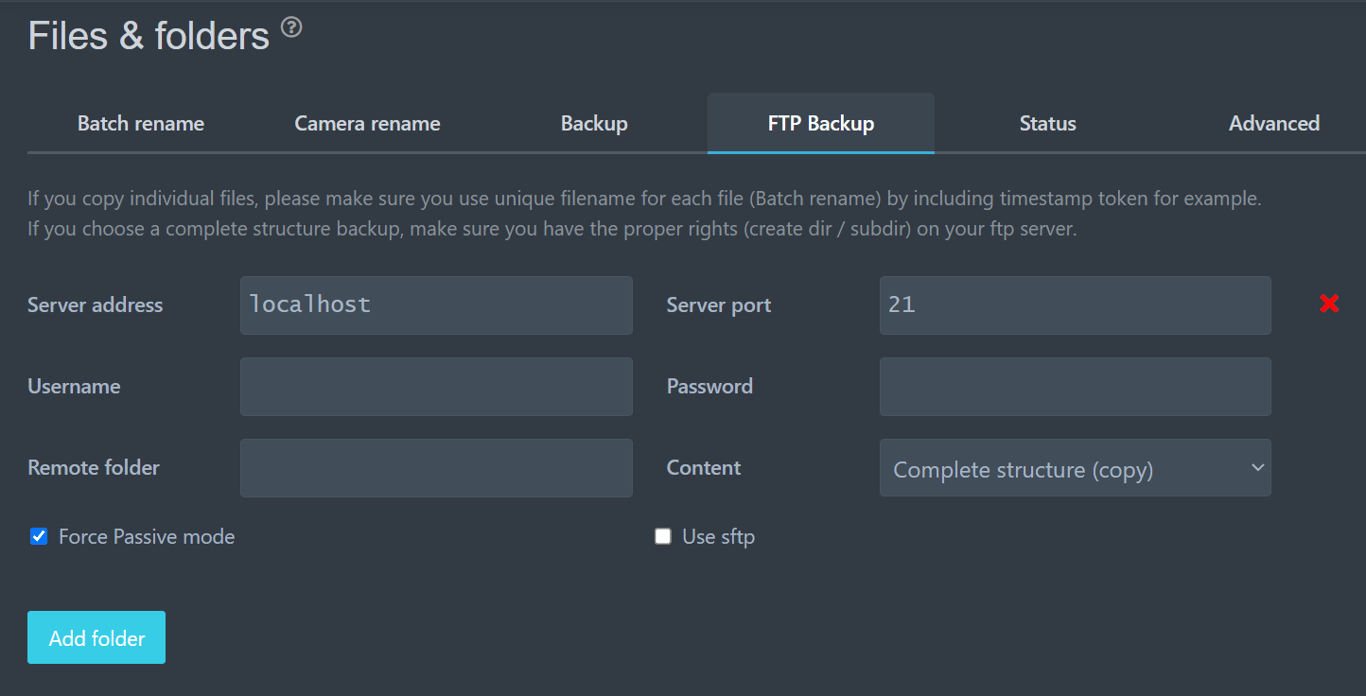
Task: Expand the Content dropdown
Action: 1075,468
